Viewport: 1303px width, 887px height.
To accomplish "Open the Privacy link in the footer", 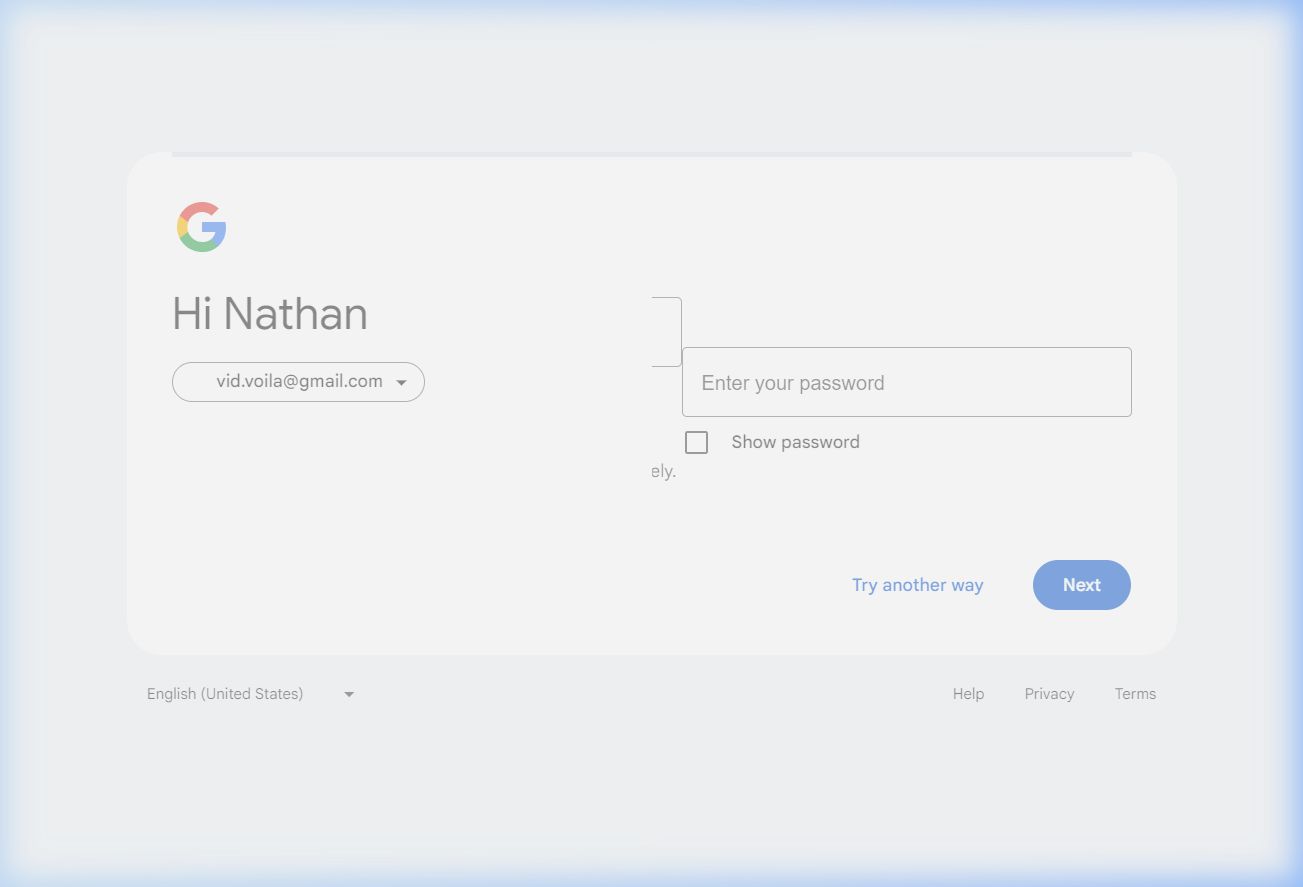I will 1049,694.
